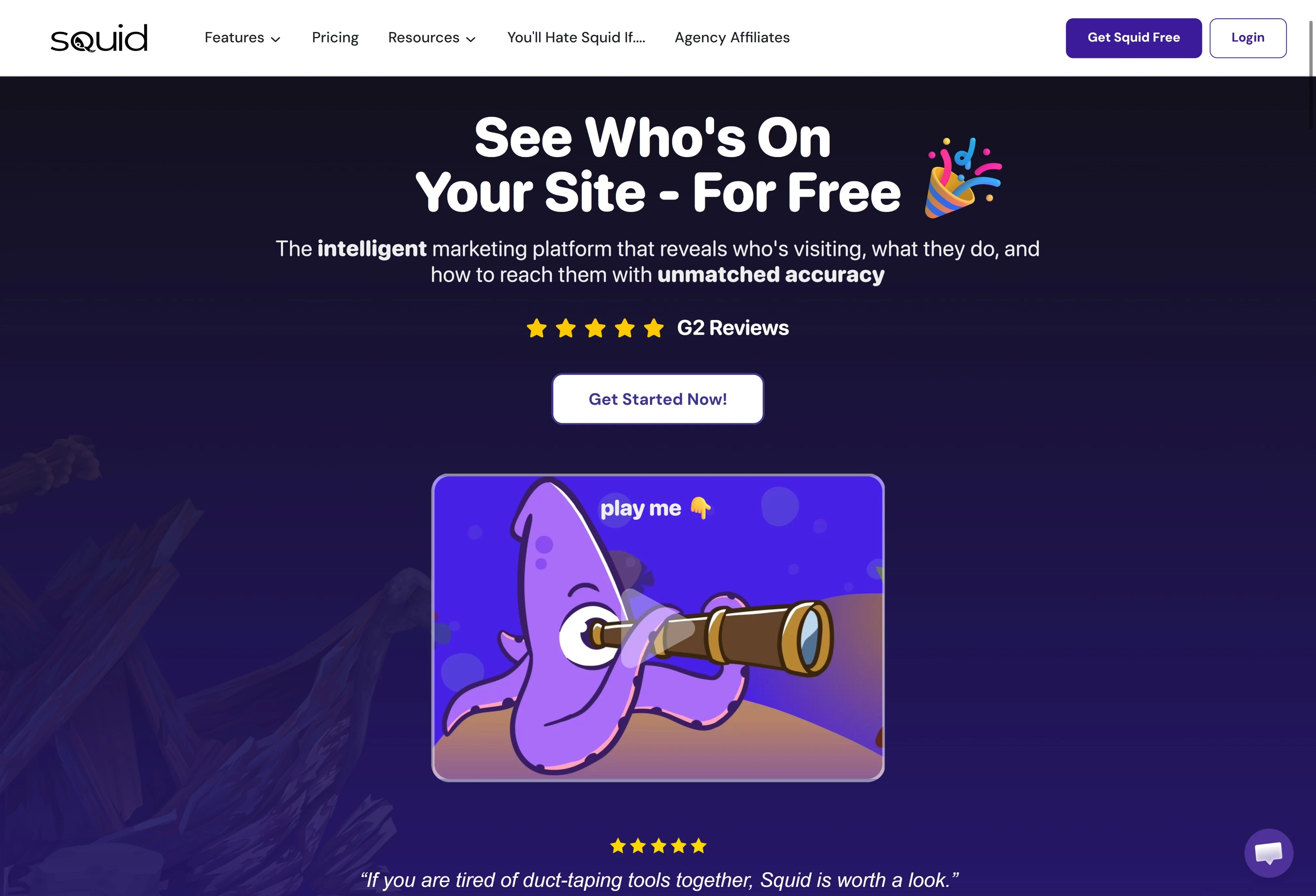Click the fifth G2 review star
The height and width of the screenshot is (896, 1316).
[x=654, y=328]
